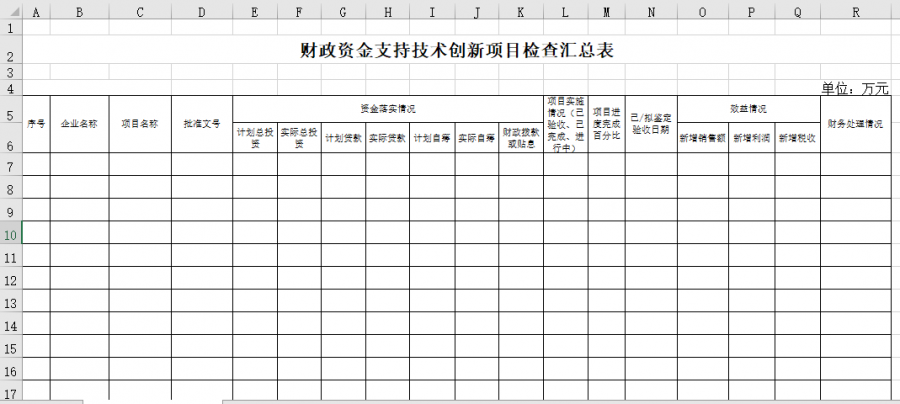
Task: Click the 已/拟鉴定验收日期 header cell
Action: click(651, 124)
